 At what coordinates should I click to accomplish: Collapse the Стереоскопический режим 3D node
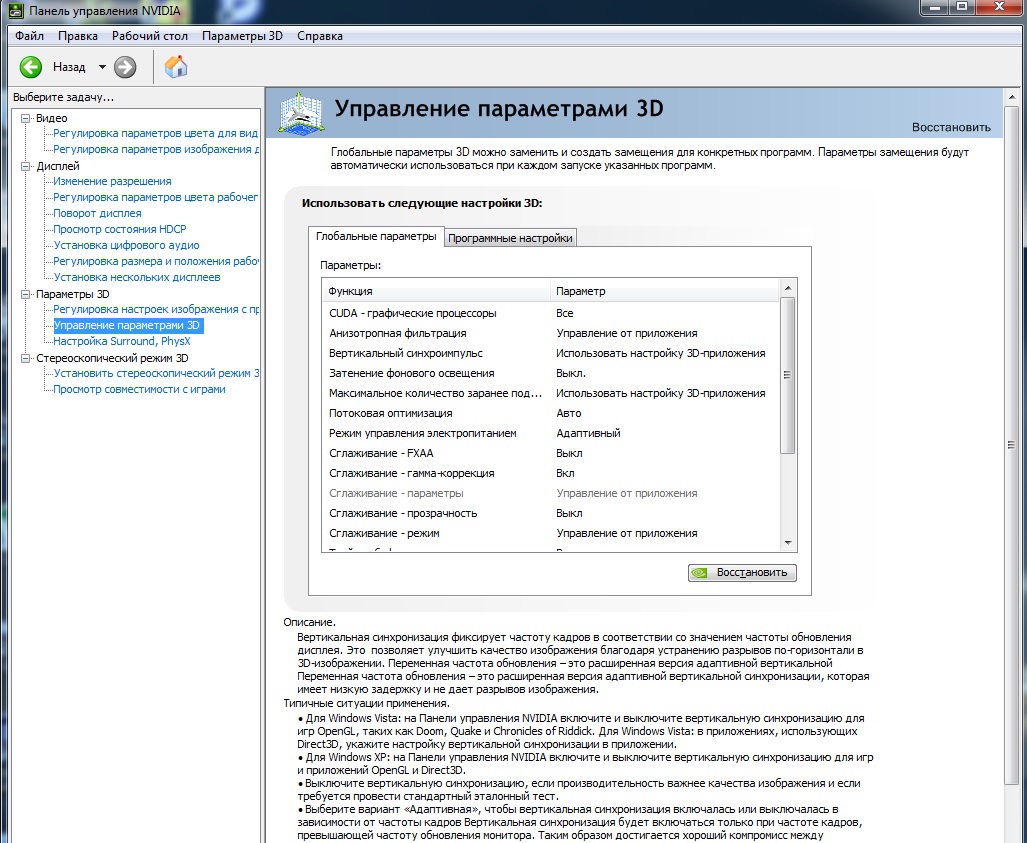[x=26, y=358]
